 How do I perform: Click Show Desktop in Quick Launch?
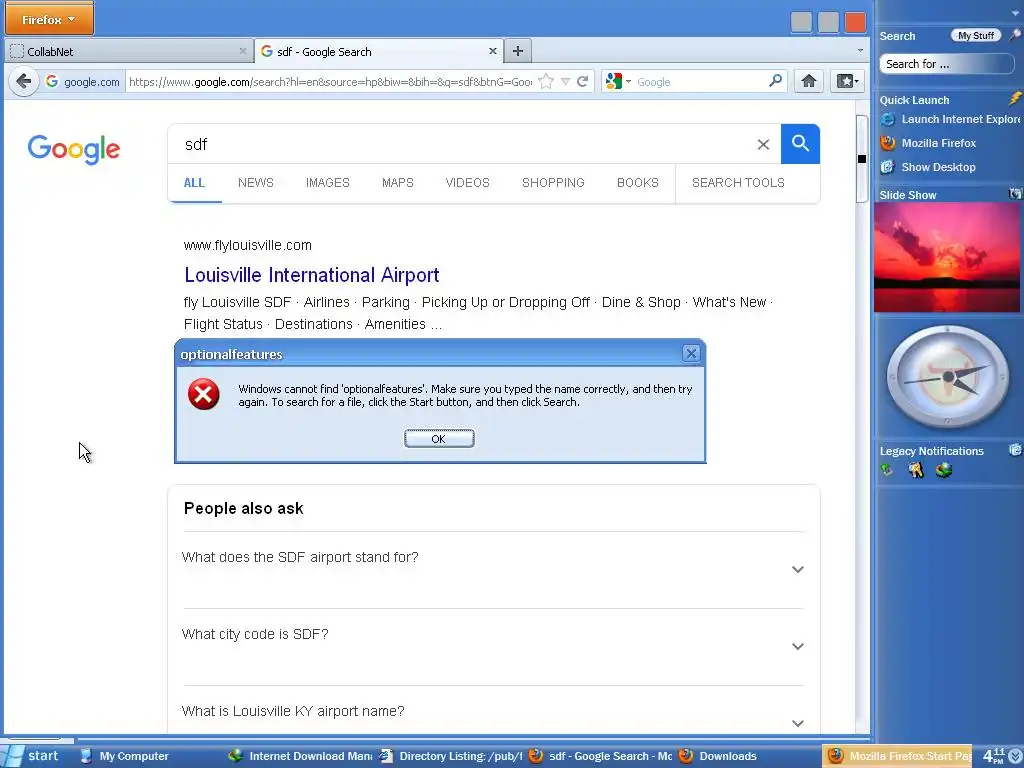[928, 167]
